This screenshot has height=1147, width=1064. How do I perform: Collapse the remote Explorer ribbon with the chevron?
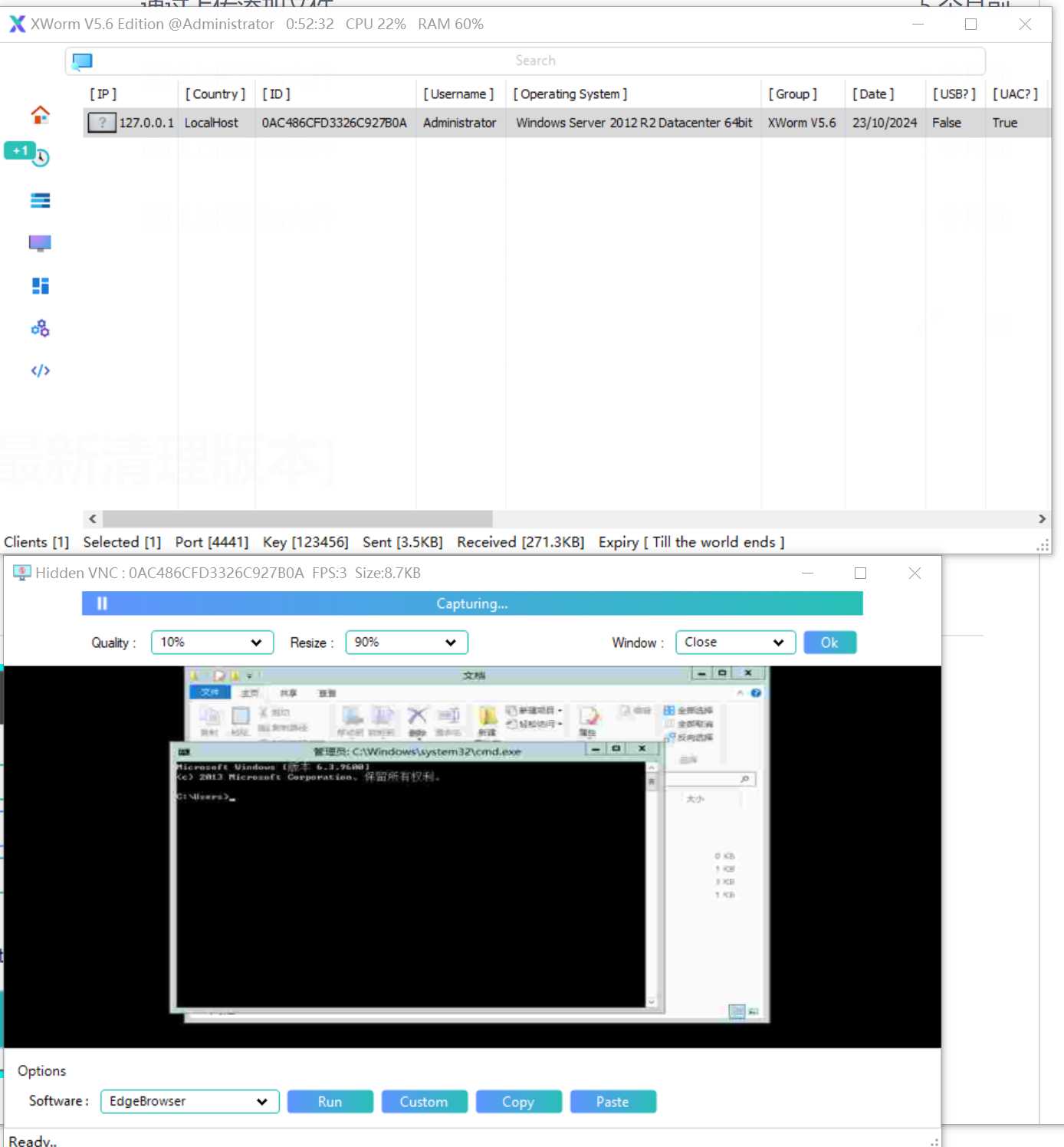coord(741,693)
